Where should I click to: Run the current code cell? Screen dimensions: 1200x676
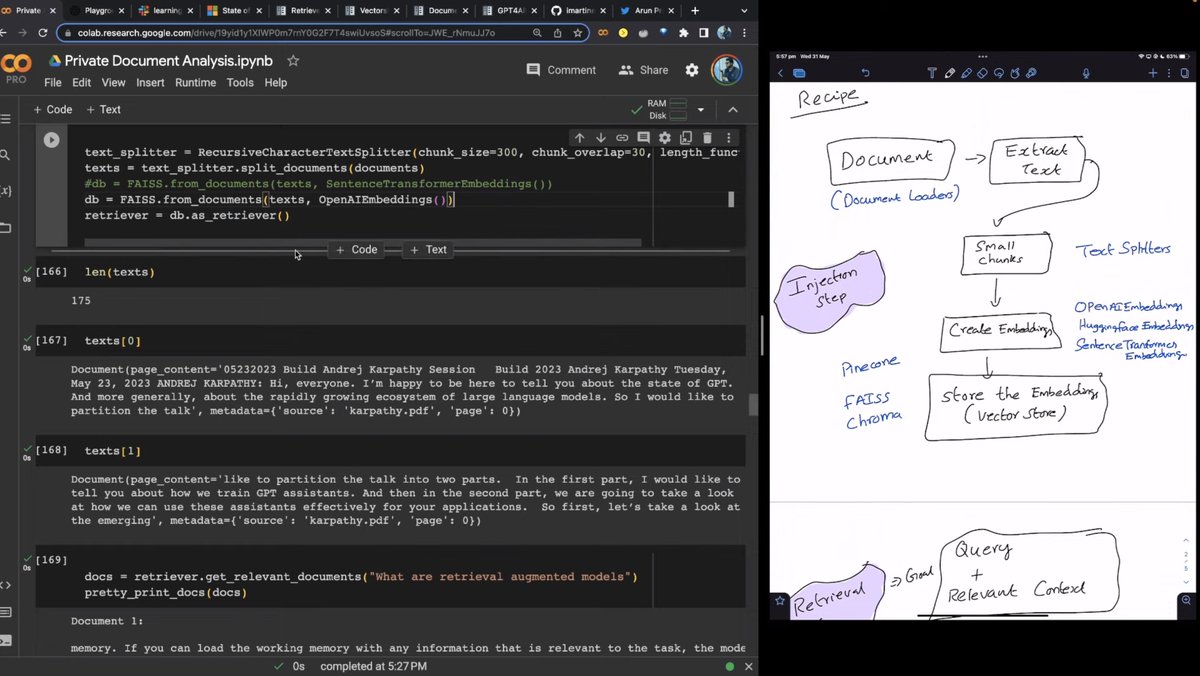(50, 139)
